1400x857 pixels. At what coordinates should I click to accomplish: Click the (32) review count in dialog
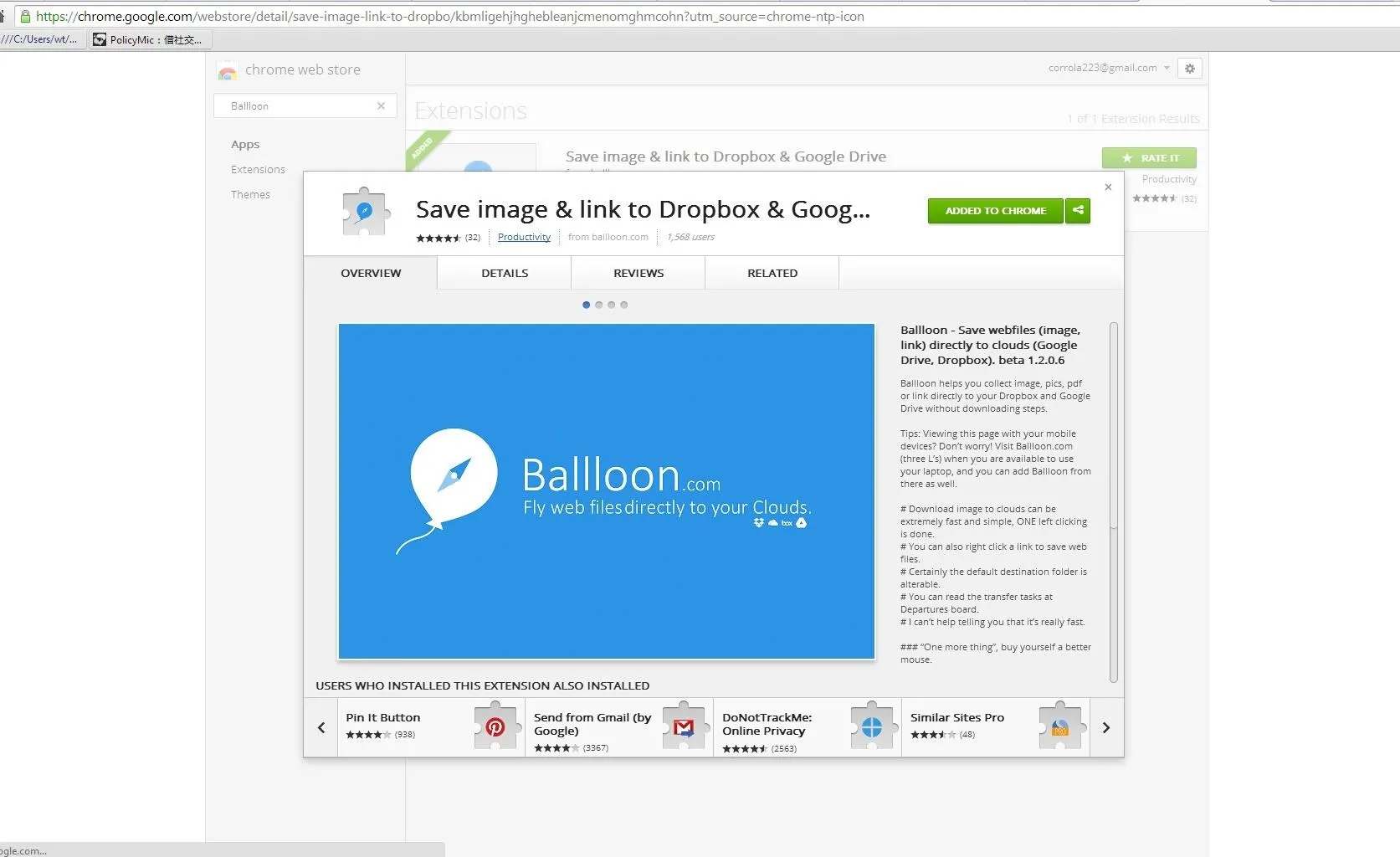tap(473, 238)
